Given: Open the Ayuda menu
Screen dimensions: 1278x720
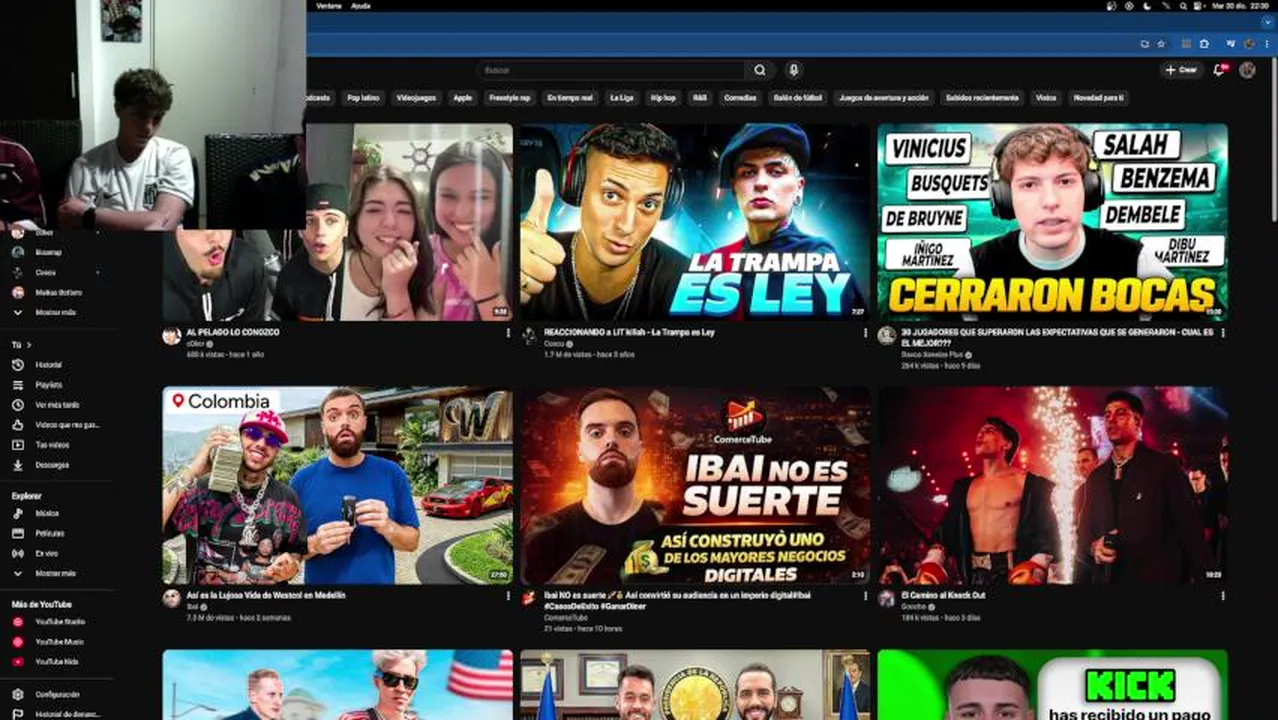Looking at the screenshot, I should pos(361,6).
